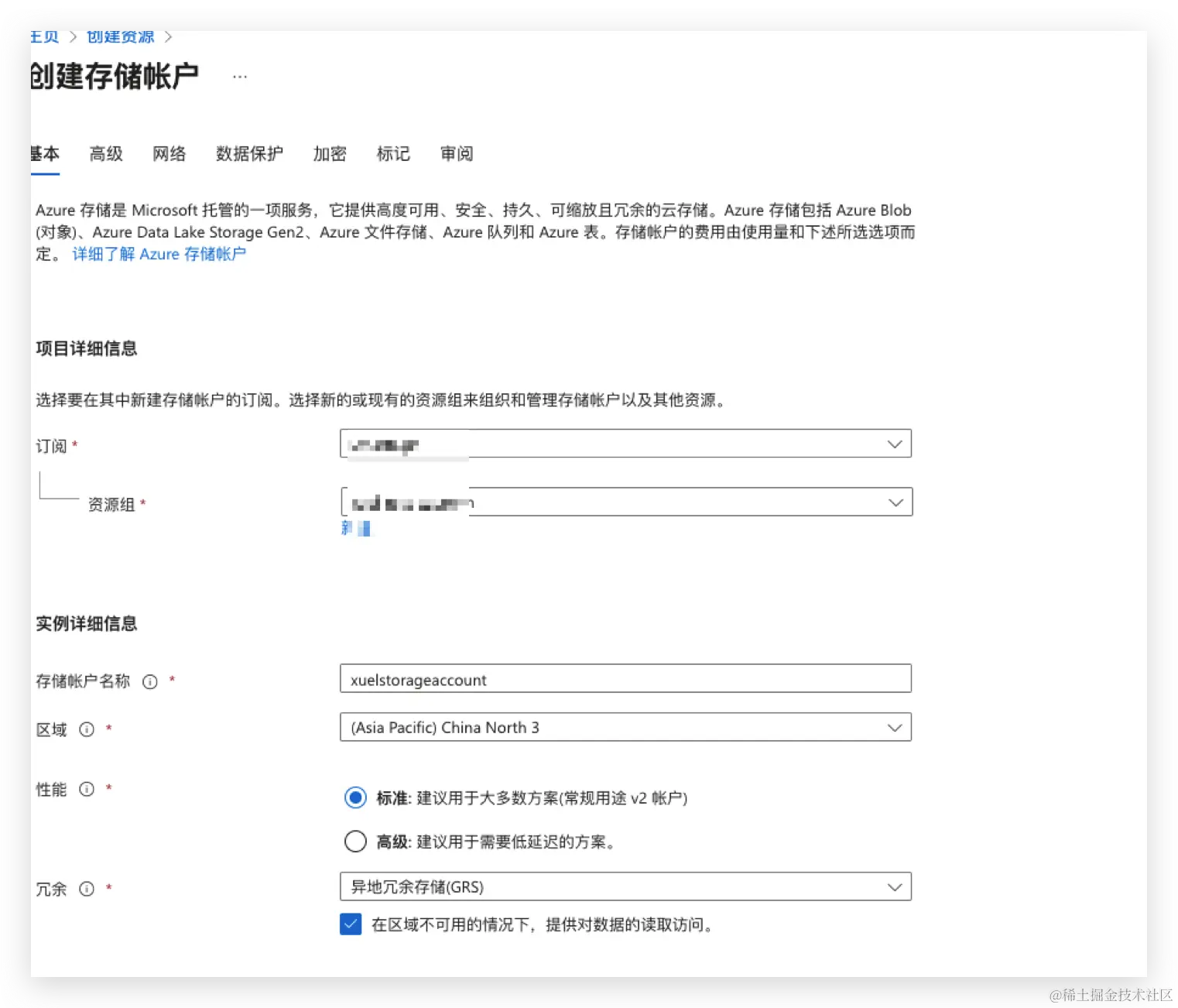Image resolution: width=1178 pixels, height=1008 pixels.
Task: Switch to the 标记 tab
Action: [x=393, y=153]
